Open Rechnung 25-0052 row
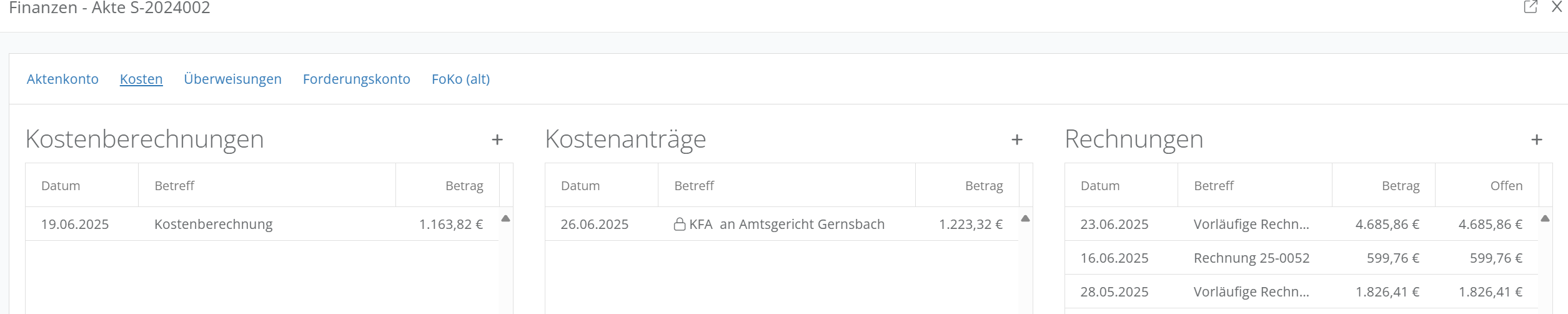Image resolution: width=1568 pixels, height=314 pixels. (x=1251, y=258)
